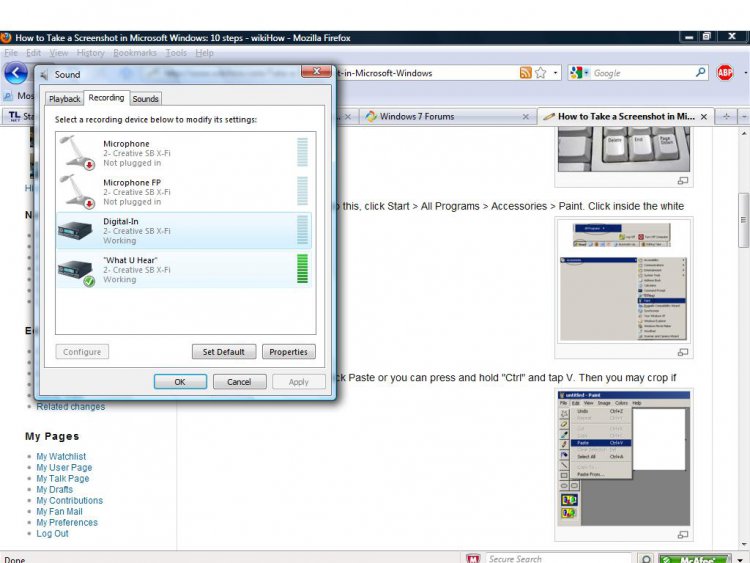Open the View menu in Firefox
Image resolution: width=750 pixels, height=563 pixels.
pyautogui.click(x=58, y=53)
